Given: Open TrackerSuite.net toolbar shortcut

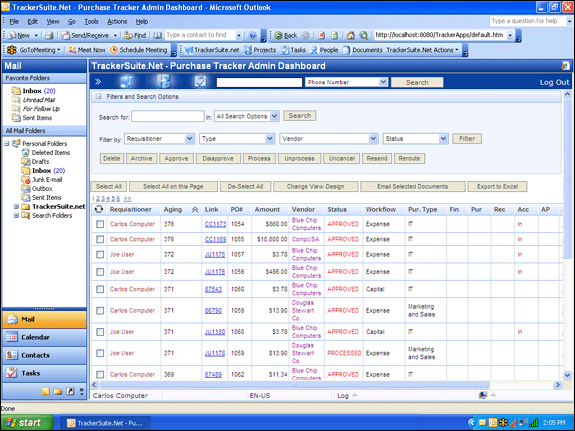Looking at the screenshot, I should click(x=212, y=50).
